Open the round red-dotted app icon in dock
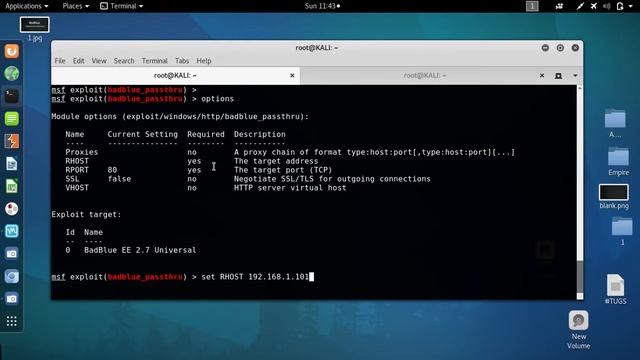The image size is (640, 360). pyautogui.click(x=11, y=209)
